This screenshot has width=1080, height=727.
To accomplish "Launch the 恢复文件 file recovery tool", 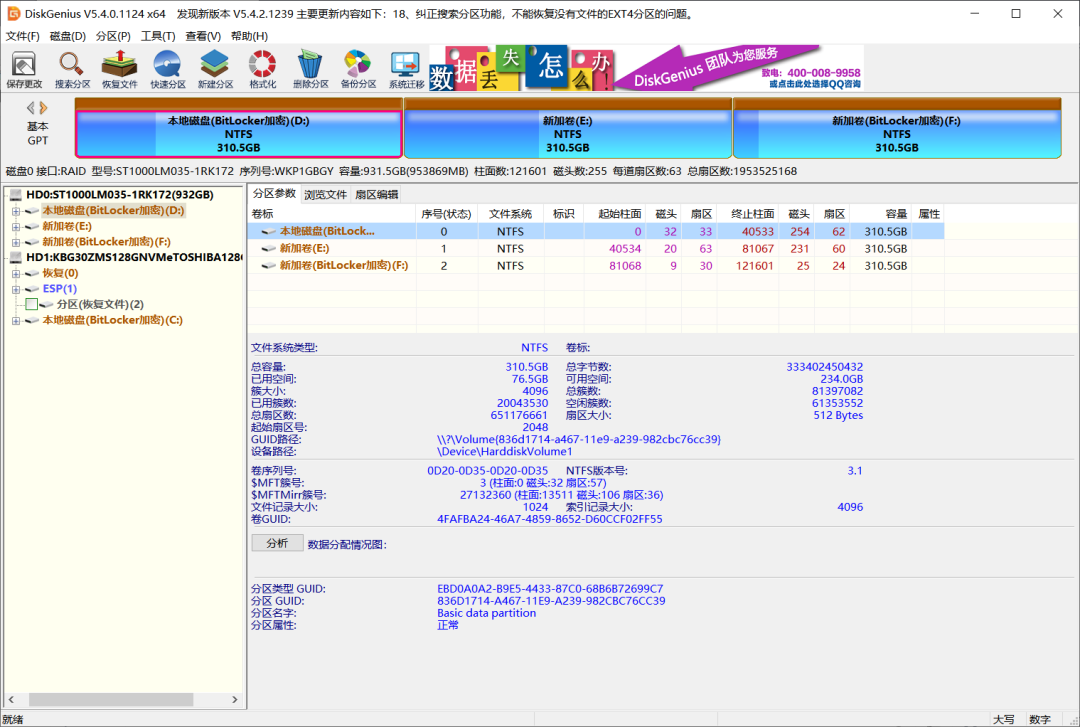I will (120, 70).
